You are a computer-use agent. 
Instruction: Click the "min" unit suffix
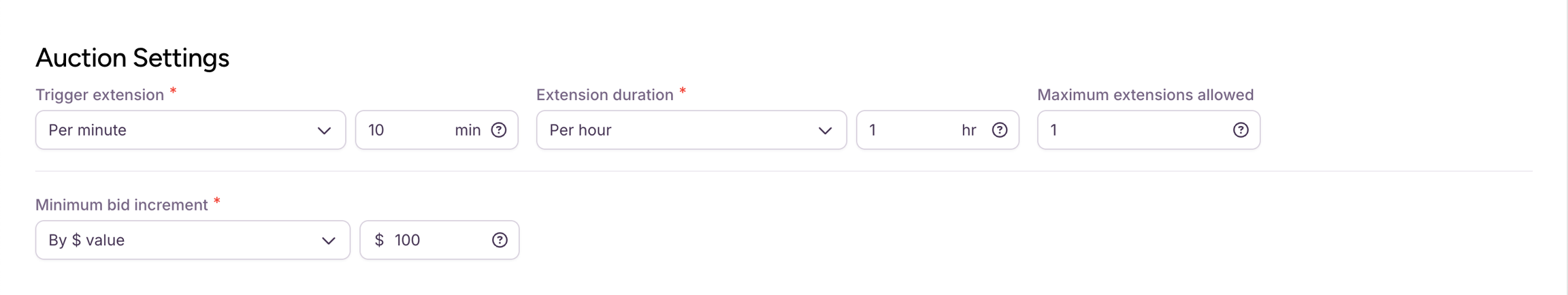(x=468, y=130)
